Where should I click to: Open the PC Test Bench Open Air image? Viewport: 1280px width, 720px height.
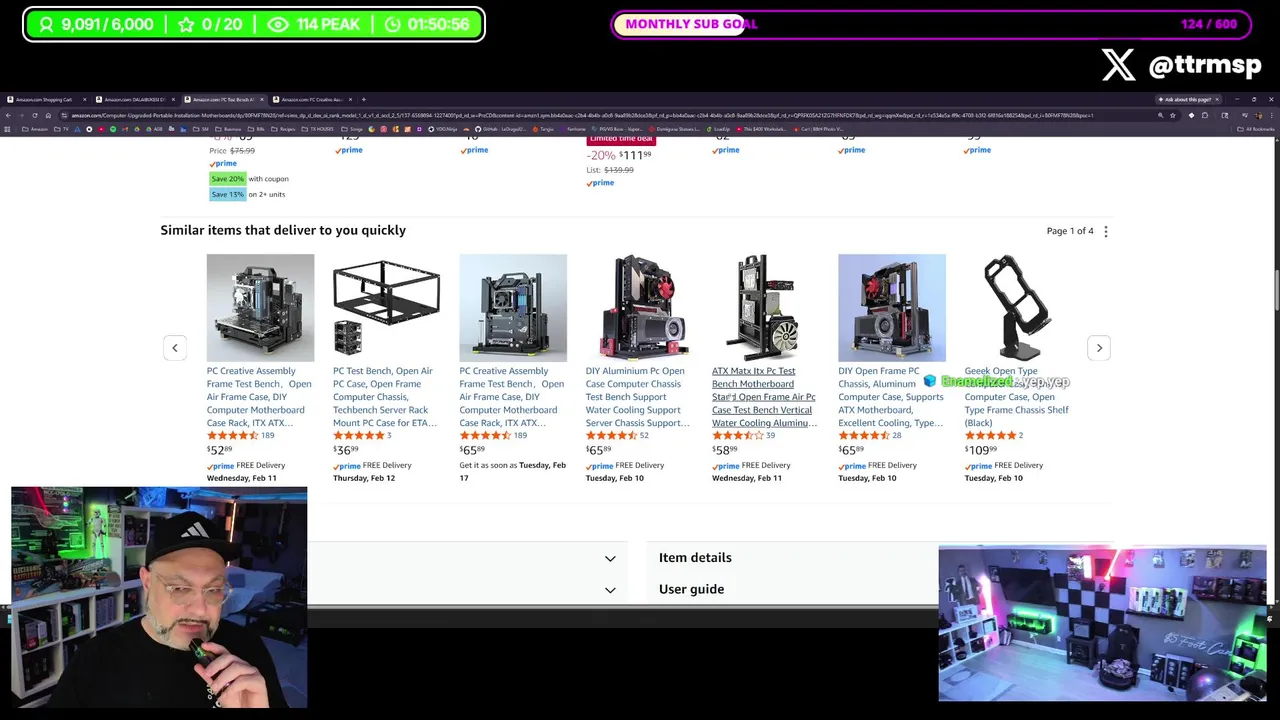pos(386,308)
